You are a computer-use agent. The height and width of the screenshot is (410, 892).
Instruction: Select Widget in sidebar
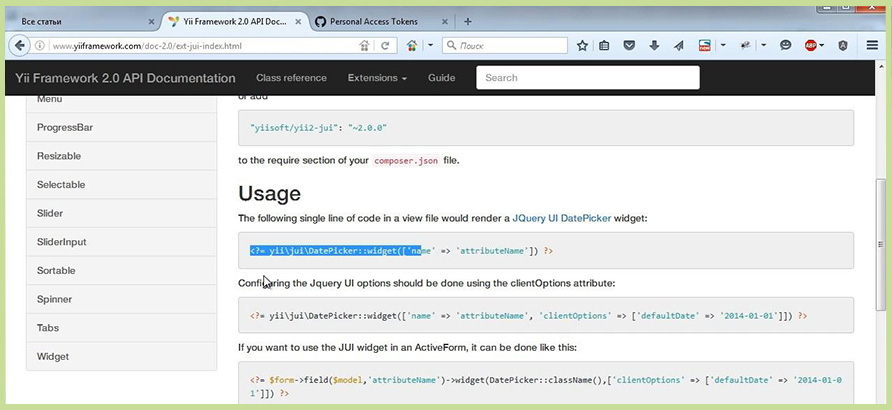click(121, 357)
